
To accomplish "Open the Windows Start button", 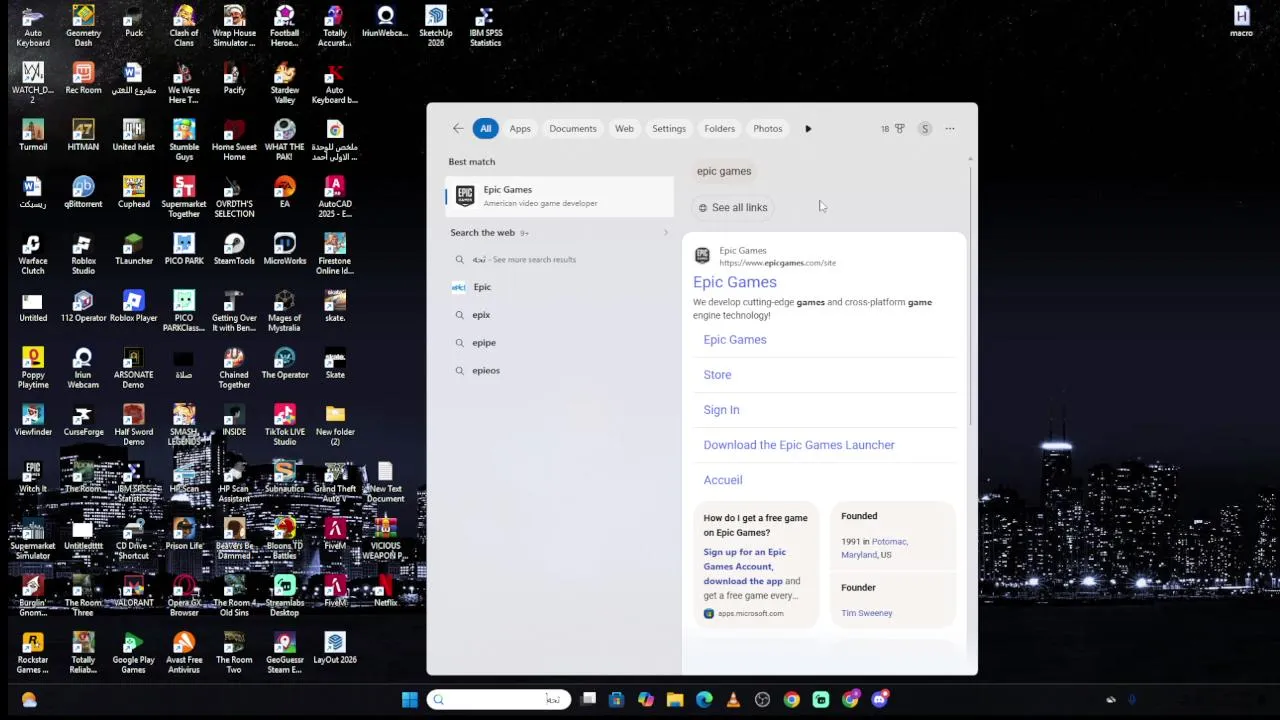I will pyautogui.click(x=410, y=700).
